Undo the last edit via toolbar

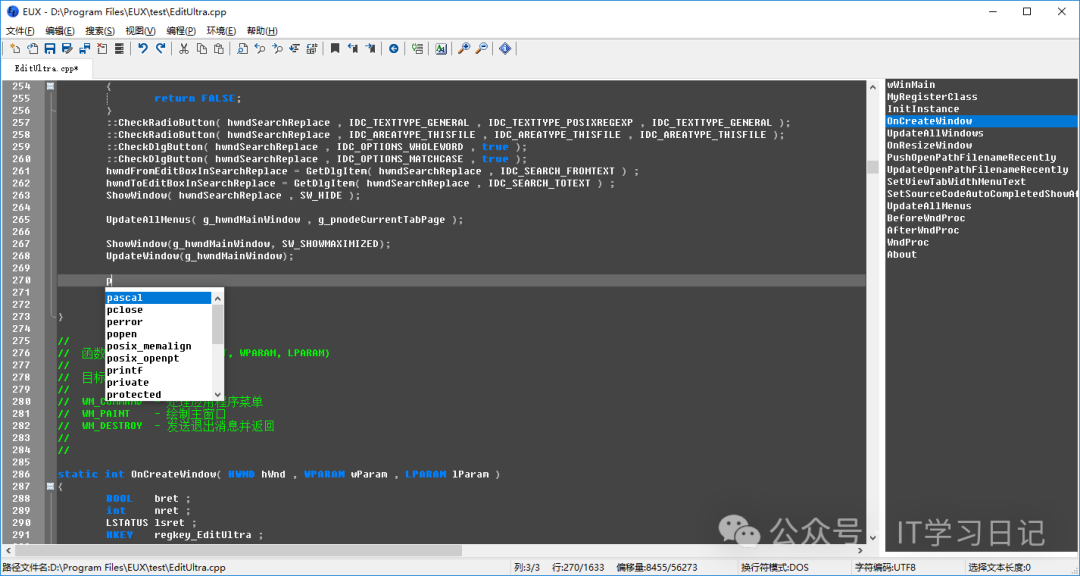(x=143, y=48)
